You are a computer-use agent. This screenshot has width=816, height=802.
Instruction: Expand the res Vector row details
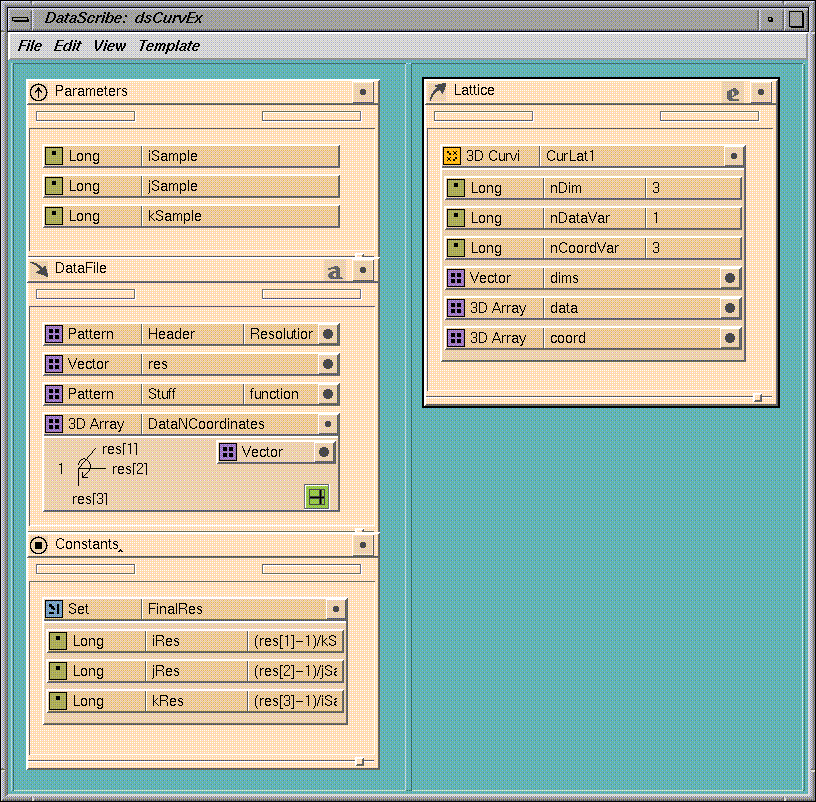pyautogui.click(x=327, y=364)
